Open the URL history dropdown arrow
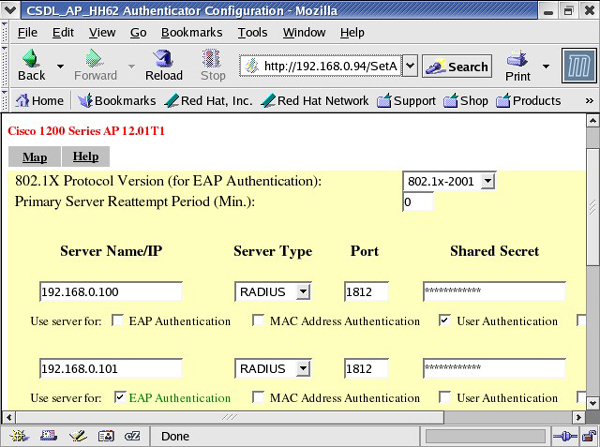 (409, 66)
